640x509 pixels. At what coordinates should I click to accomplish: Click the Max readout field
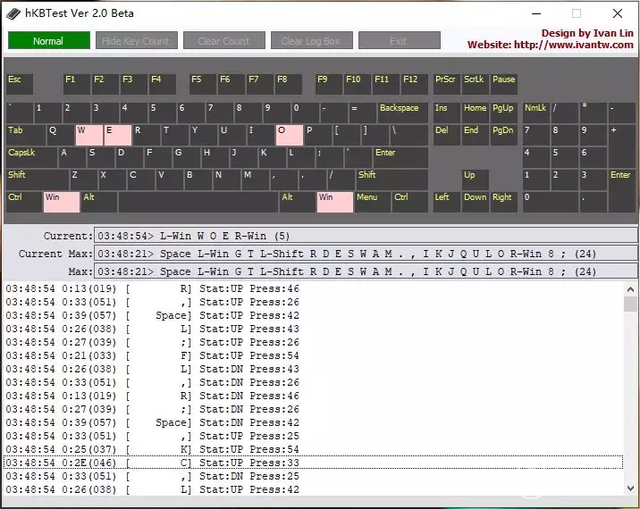366,271
